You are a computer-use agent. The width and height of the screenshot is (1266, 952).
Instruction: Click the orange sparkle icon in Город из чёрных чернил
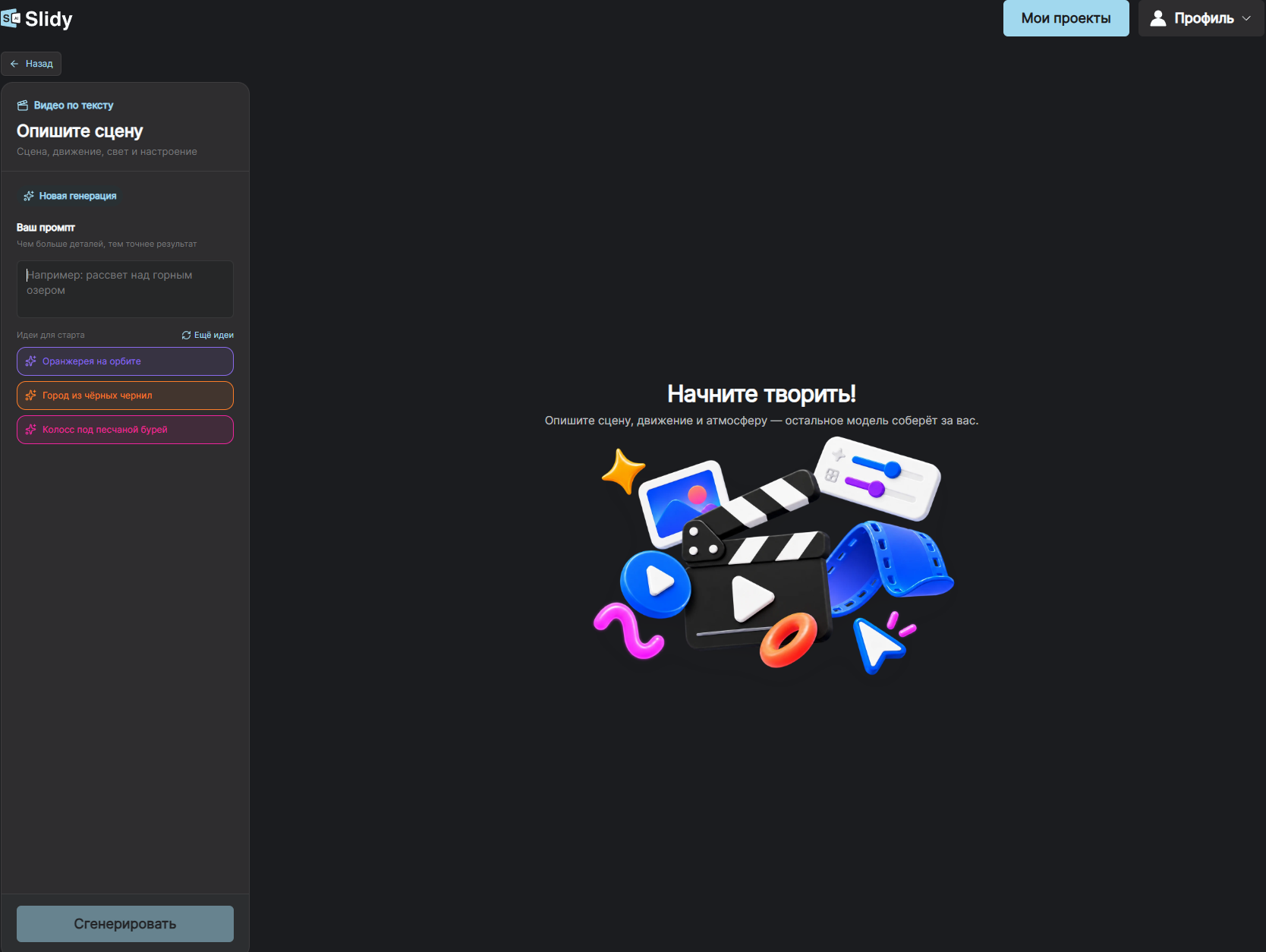(x=31, y=396)
